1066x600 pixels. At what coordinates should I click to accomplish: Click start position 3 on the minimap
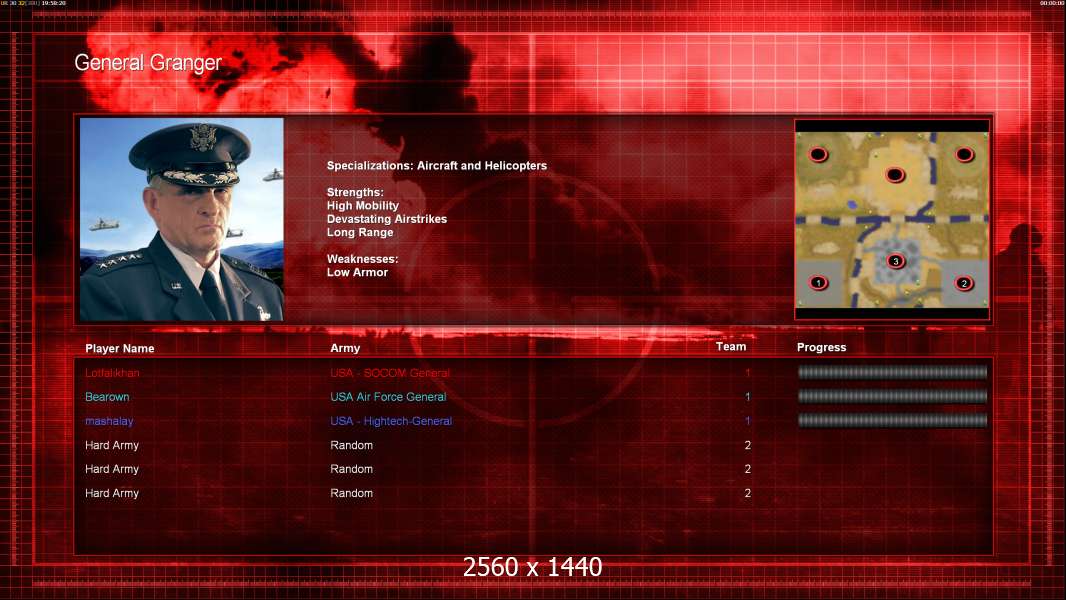click(x=895, y=261)
